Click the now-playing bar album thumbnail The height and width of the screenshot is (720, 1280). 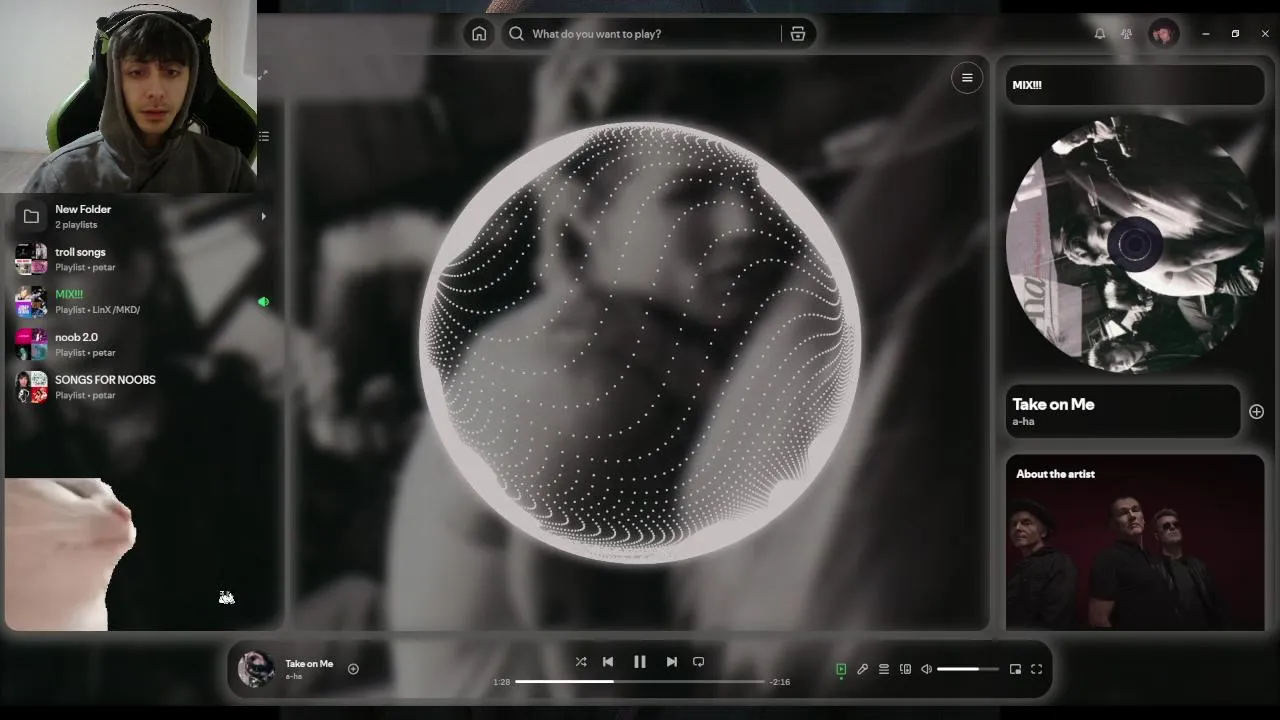[256, 669]
